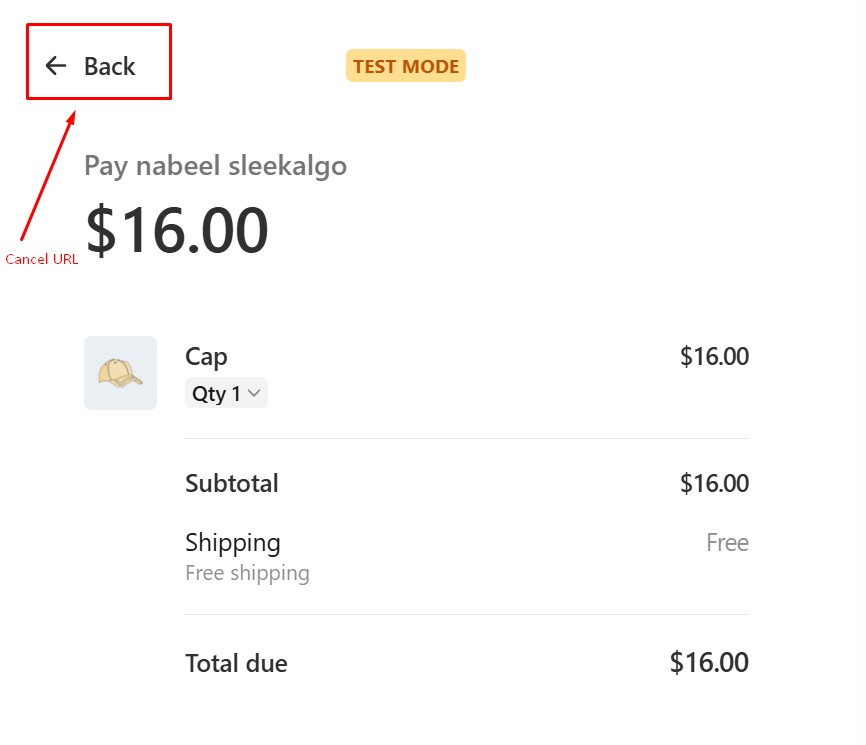Click the chevron next to Qty 1

(254, 394)
